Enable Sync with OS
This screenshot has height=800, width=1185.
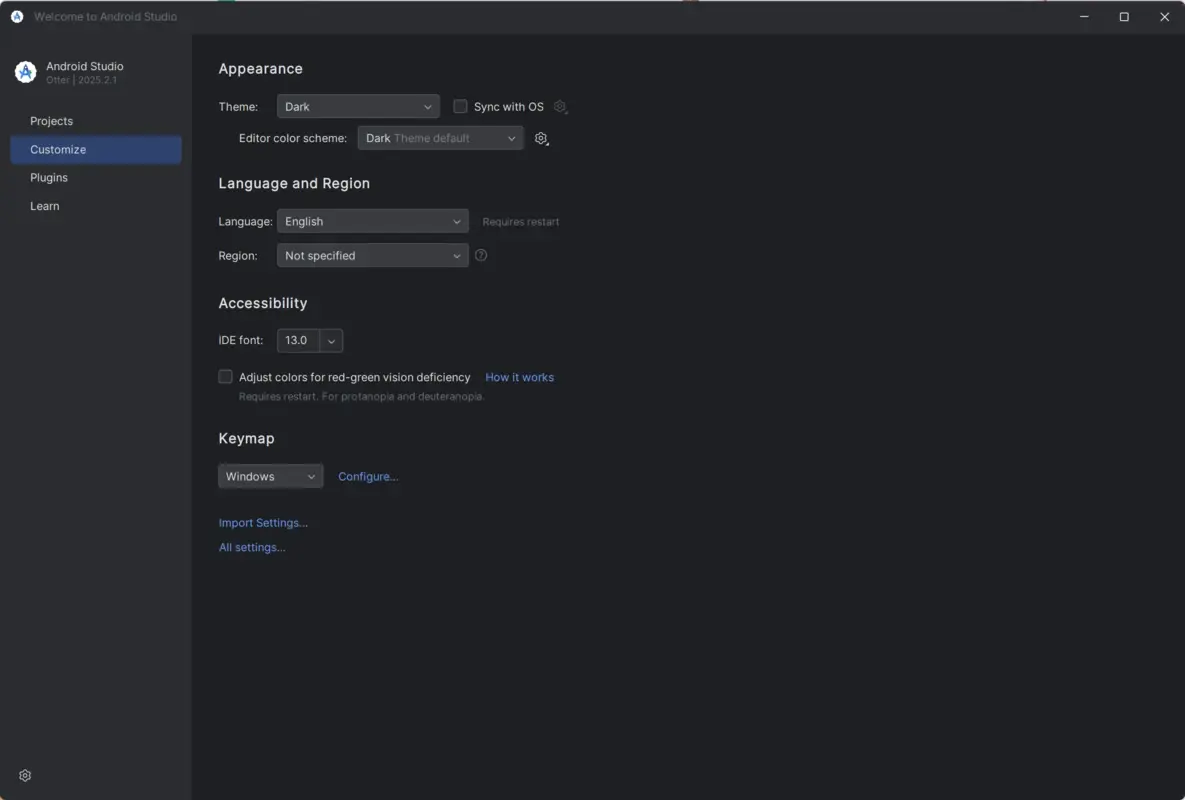460,106
